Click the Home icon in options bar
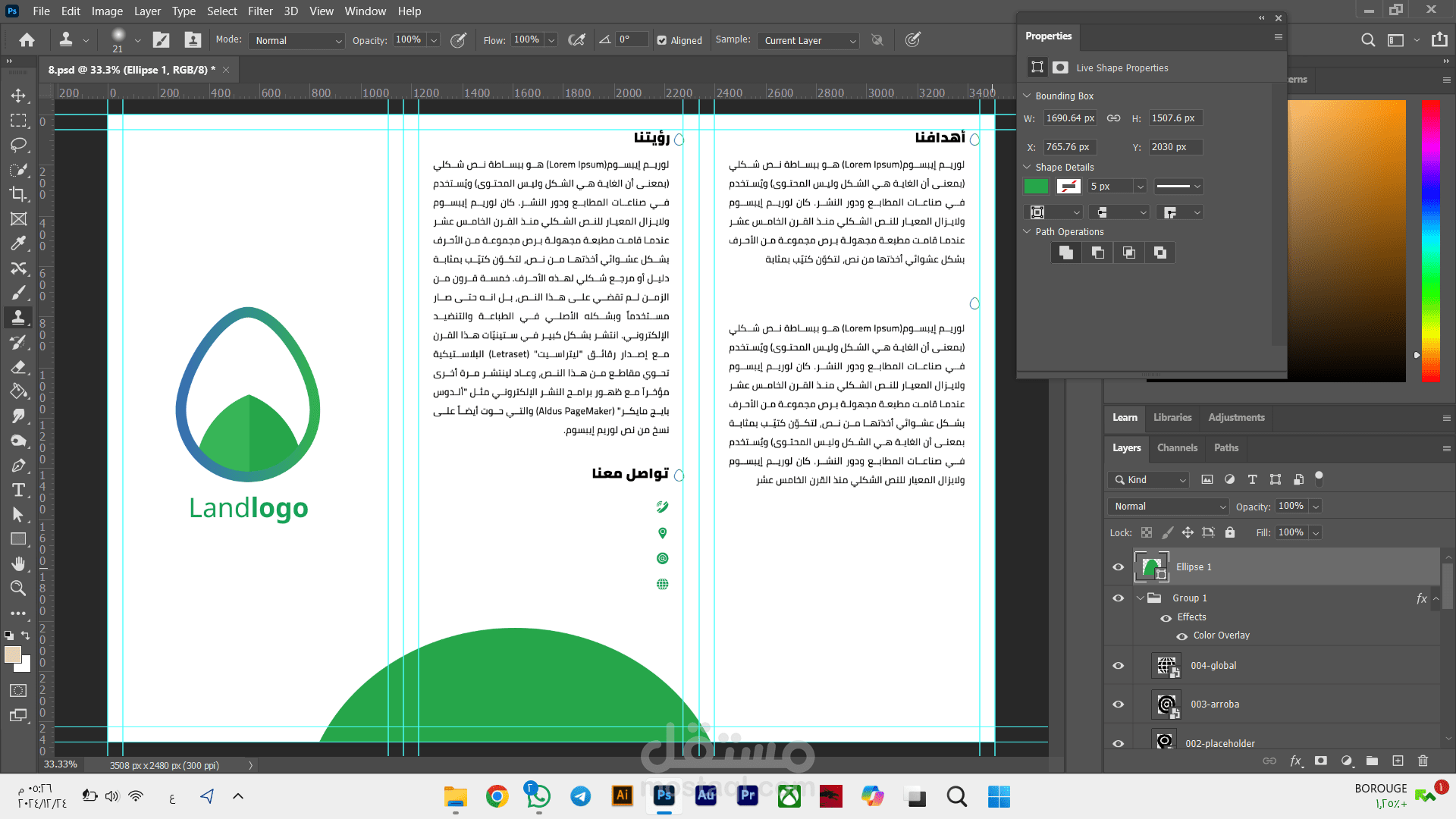 click(x=27, y=40)
